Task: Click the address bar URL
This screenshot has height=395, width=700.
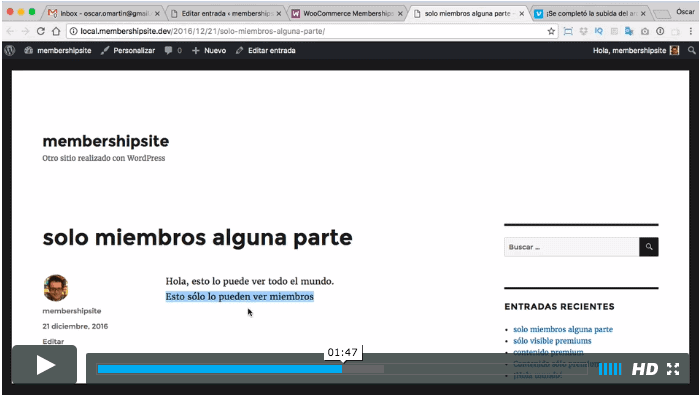Action: (203, 31)
